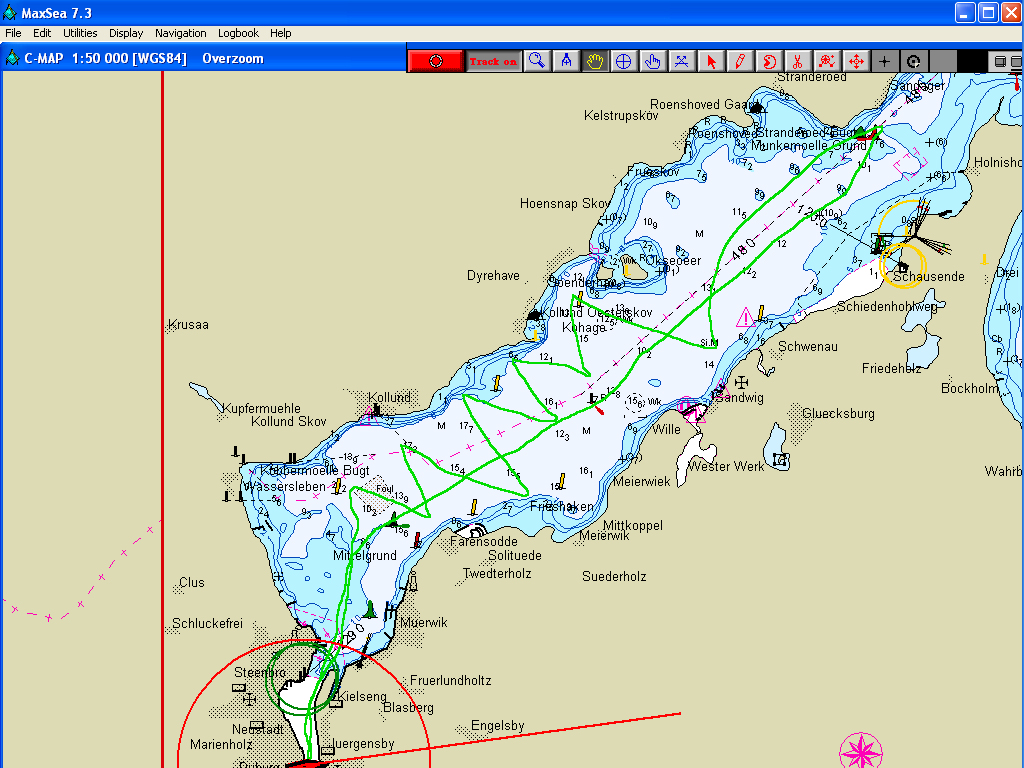Click the Schausende place label

(929, 276)
